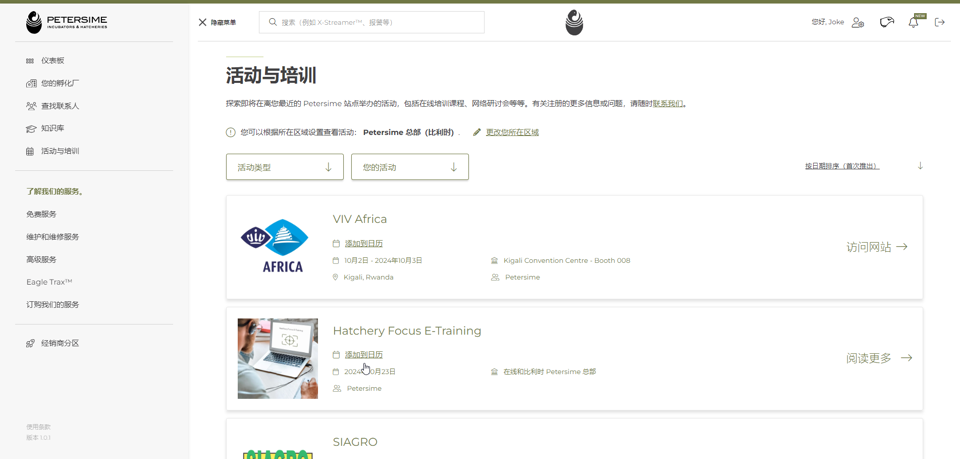The width and height of the screenshot is (960, 459).
Task: Open 仪表板 in the sidebar
Action: [52, 61]
